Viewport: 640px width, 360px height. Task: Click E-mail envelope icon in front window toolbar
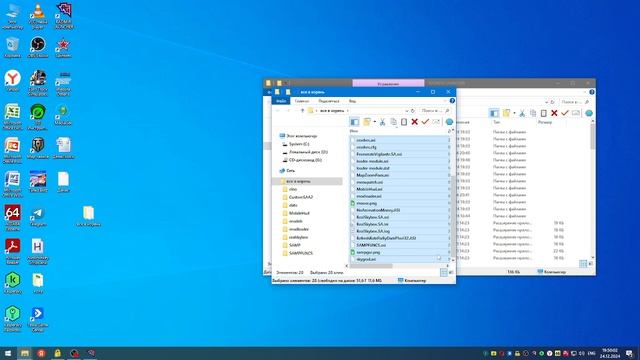click(x=436, y=122)
